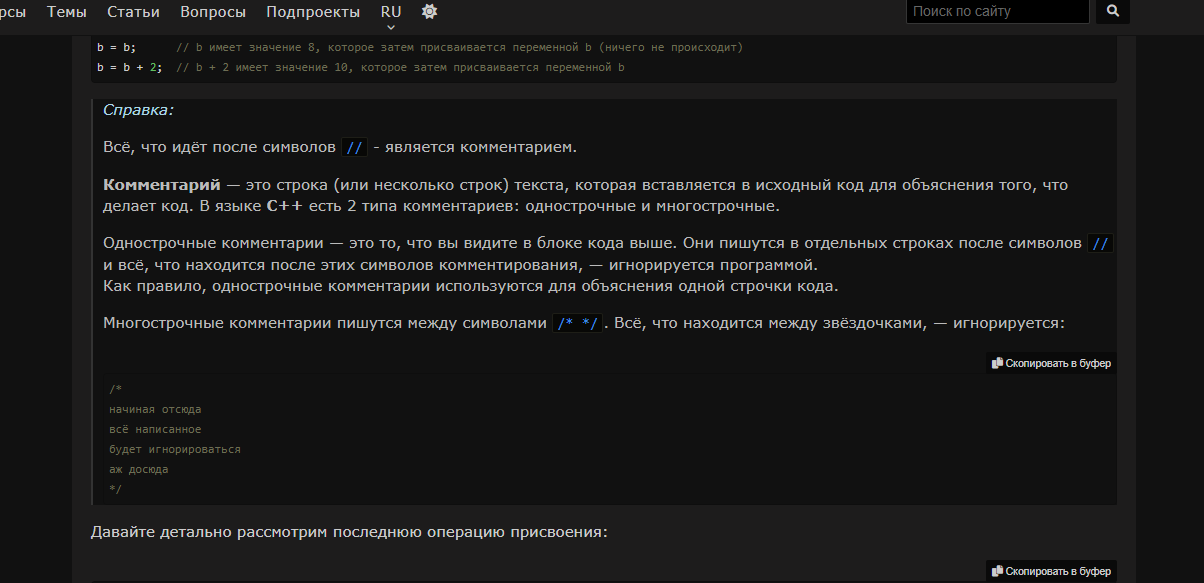Click the code line b = b;

[117, 48]
